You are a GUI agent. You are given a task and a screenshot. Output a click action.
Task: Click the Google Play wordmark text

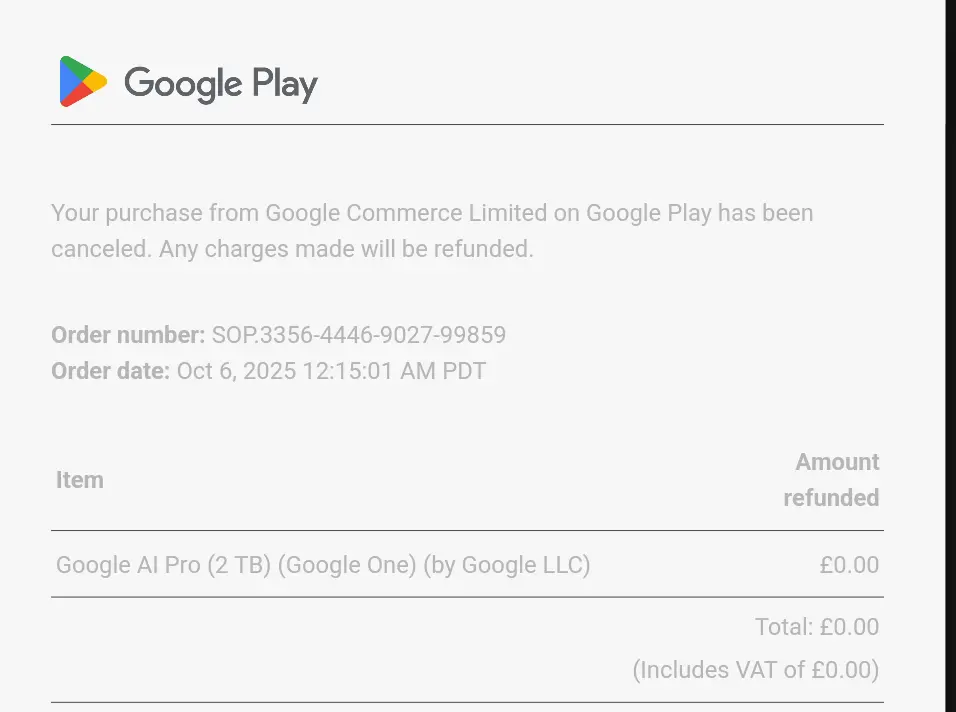point(221,84)
